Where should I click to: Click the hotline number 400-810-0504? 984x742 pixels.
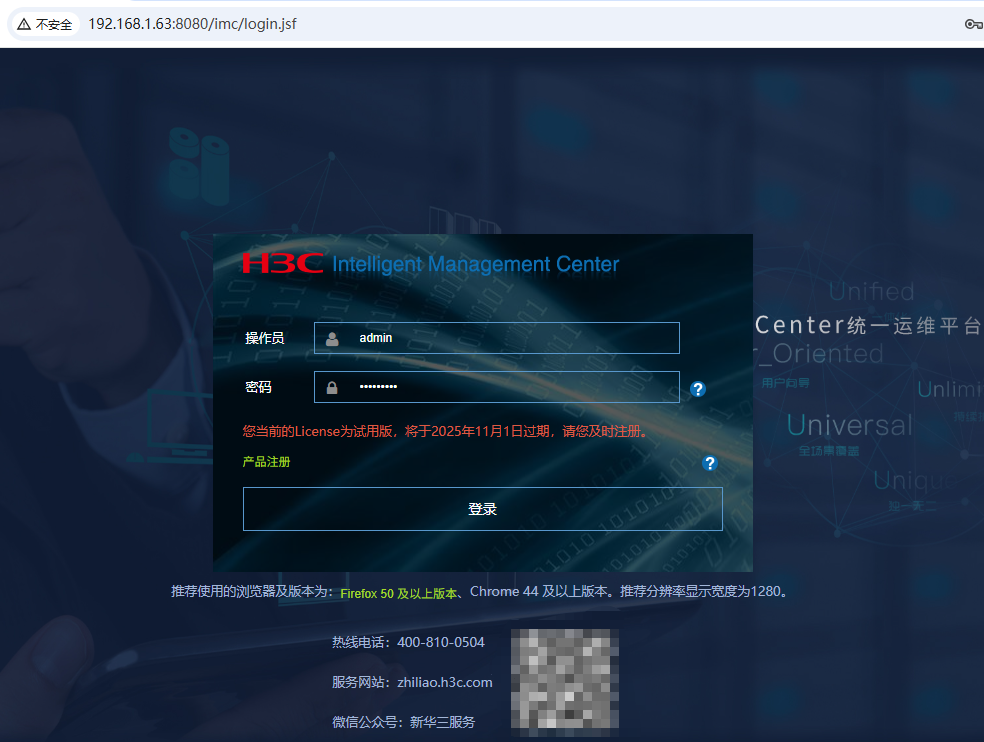442,641
